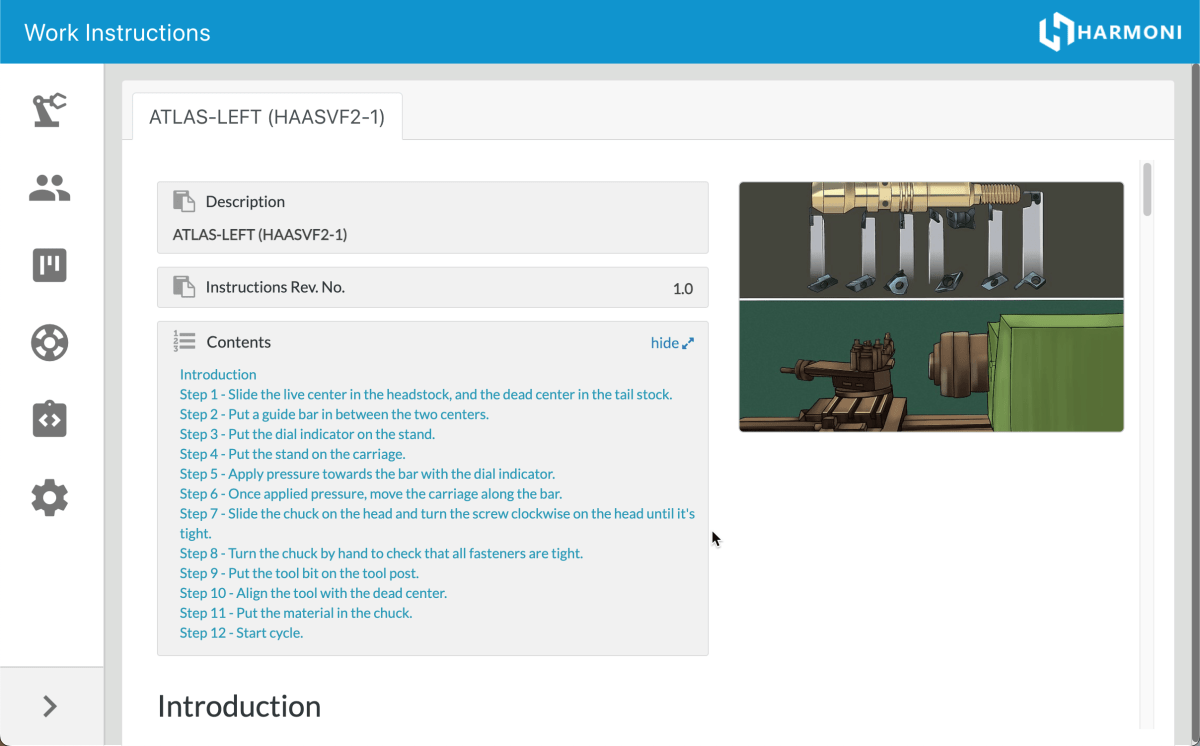Go to Step 2 guide bar link
Screen dimensions: 1200x746
(x=334, y=414)
